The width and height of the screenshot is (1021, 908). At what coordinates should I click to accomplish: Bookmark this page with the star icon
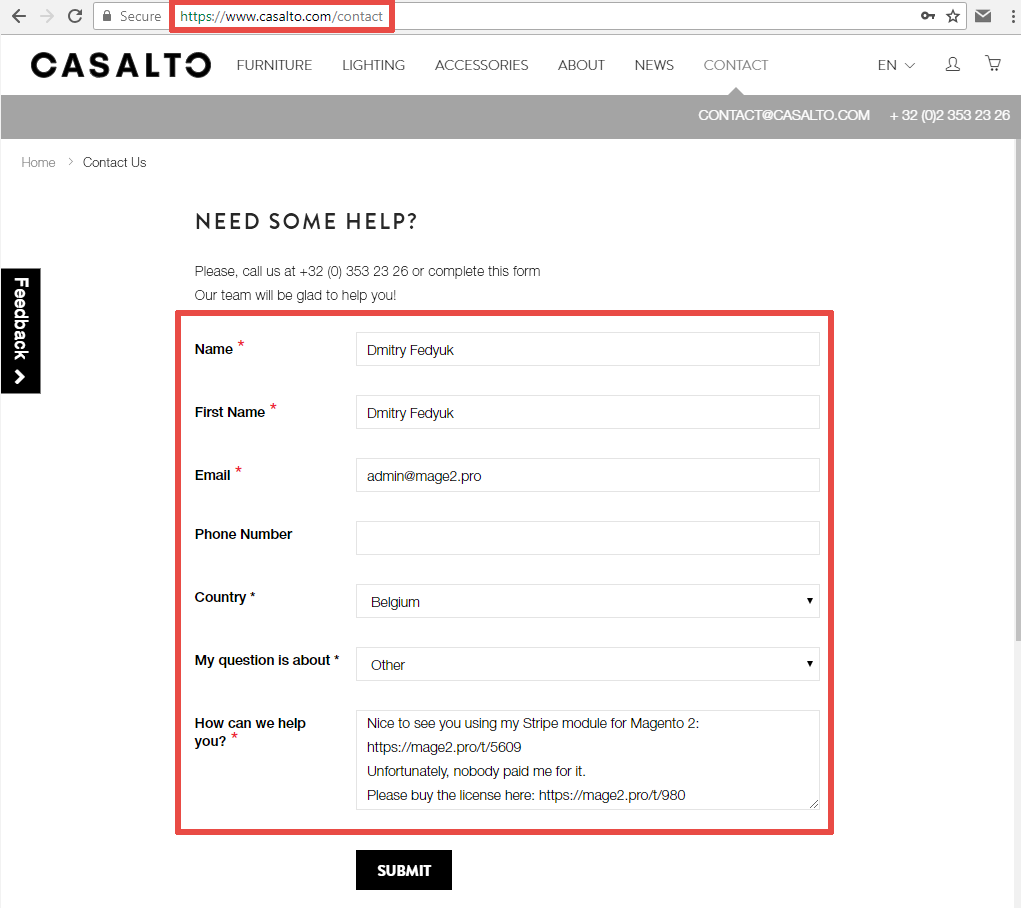[953, 16]
